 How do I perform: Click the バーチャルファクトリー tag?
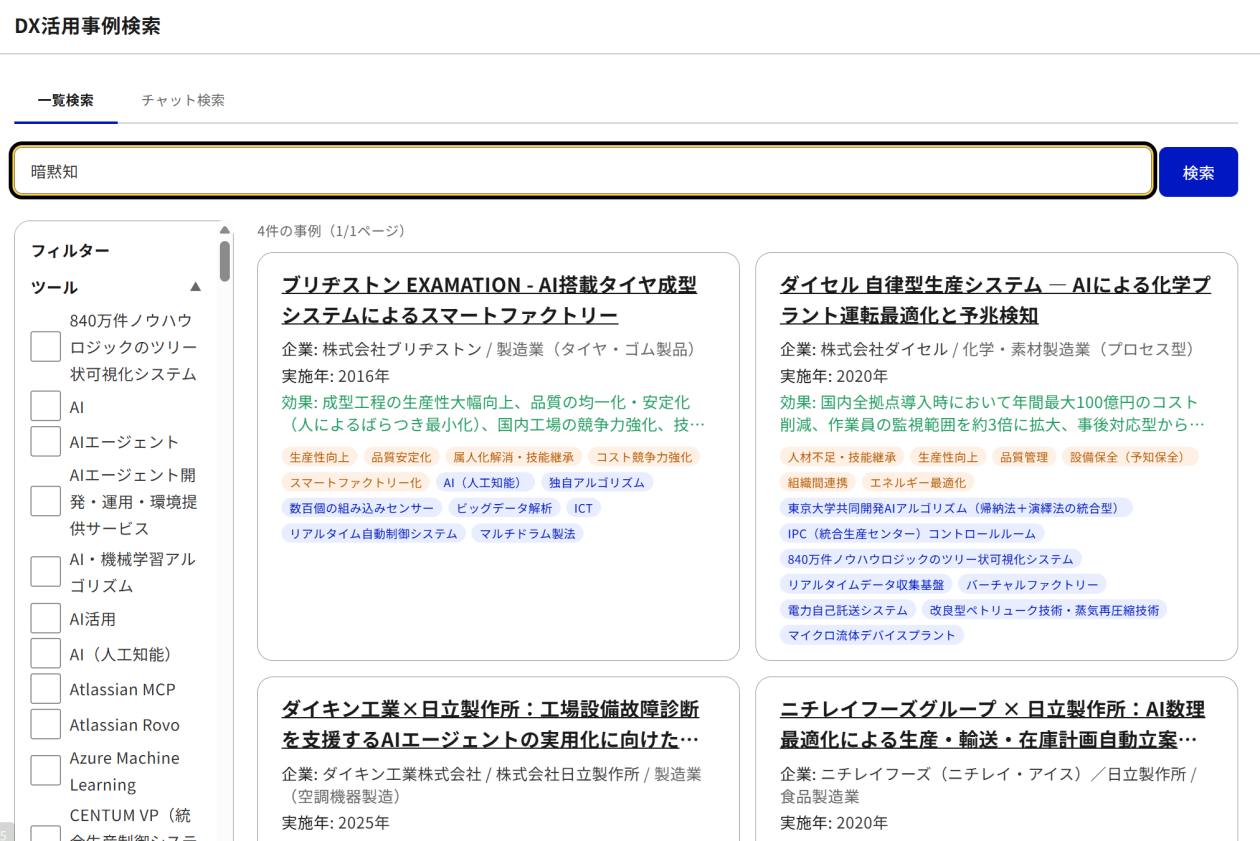1032,584
